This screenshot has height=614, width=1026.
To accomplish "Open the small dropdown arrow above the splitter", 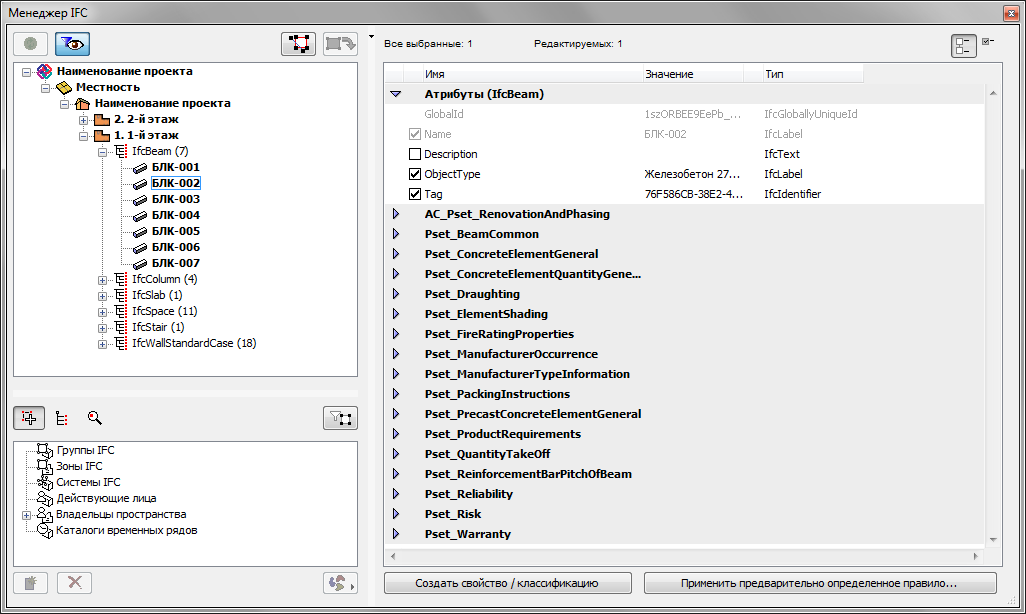I will (371, 37).
